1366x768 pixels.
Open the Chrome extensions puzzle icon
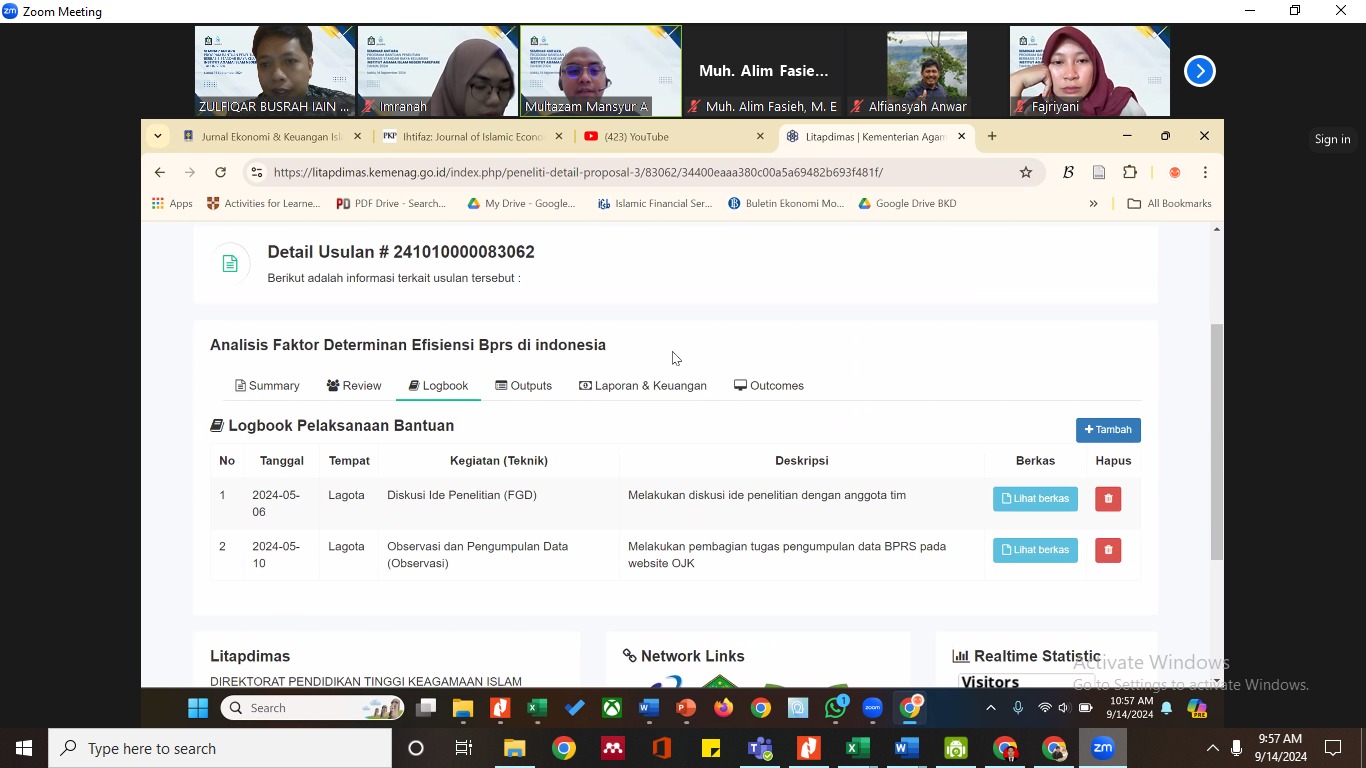click(1130, 173)
